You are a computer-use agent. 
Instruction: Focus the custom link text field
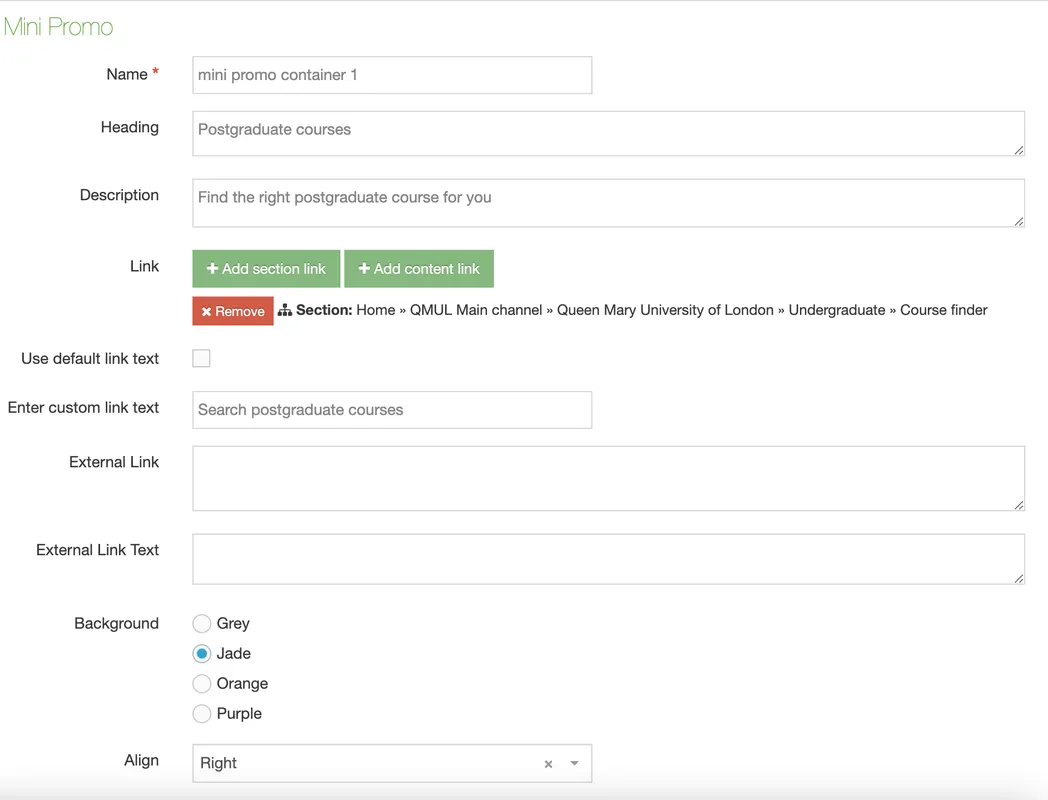392,410
